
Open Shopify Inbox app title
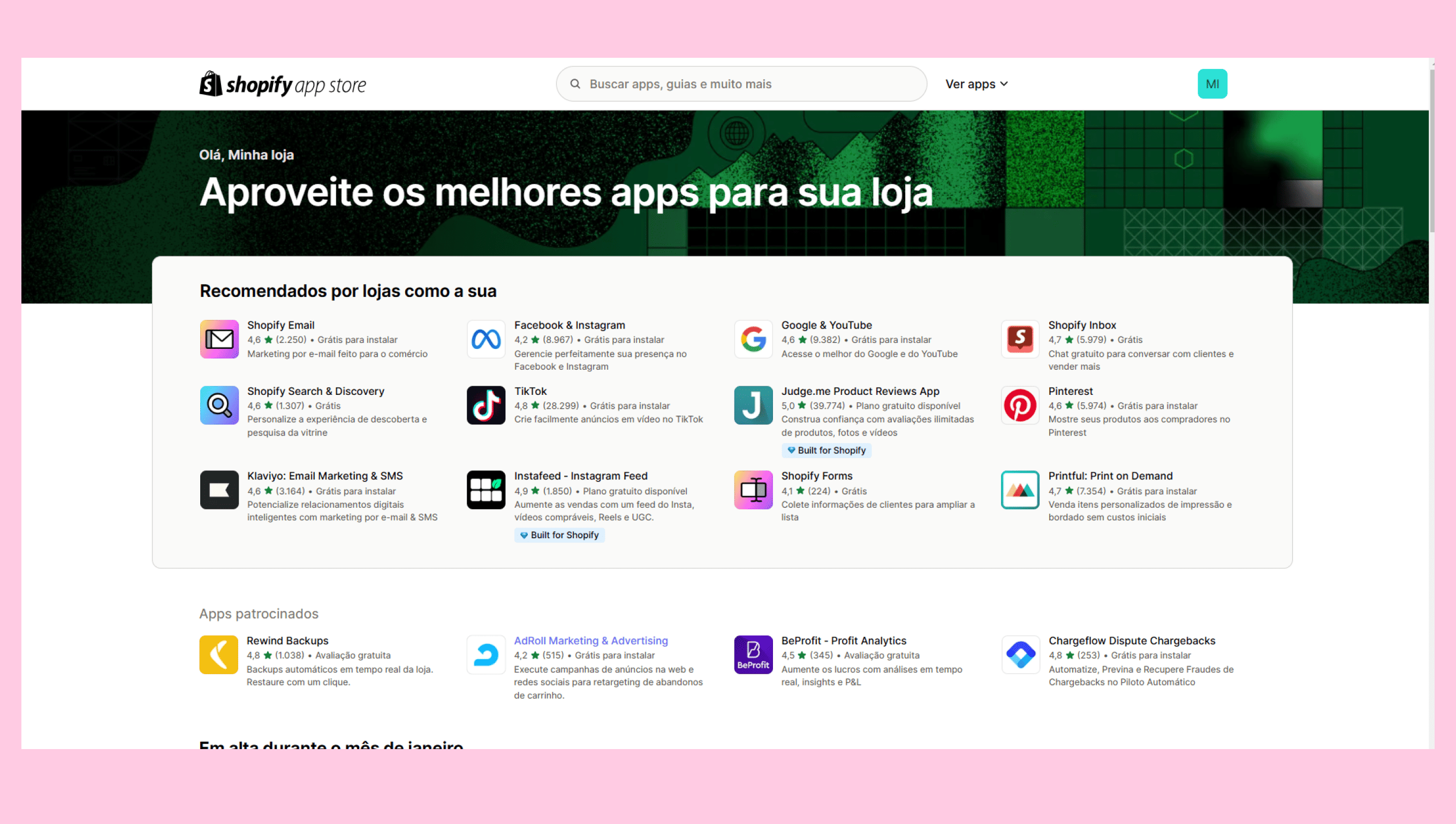point(1082,325)
